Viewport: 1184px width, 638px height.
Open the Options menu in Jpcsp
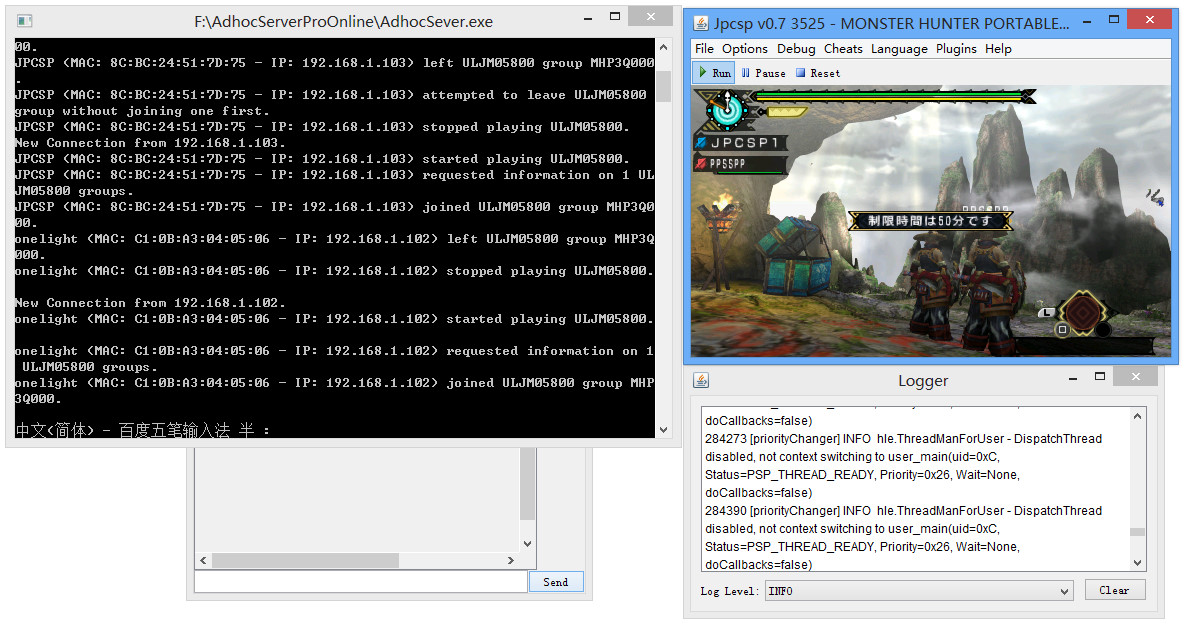point(745,48)
